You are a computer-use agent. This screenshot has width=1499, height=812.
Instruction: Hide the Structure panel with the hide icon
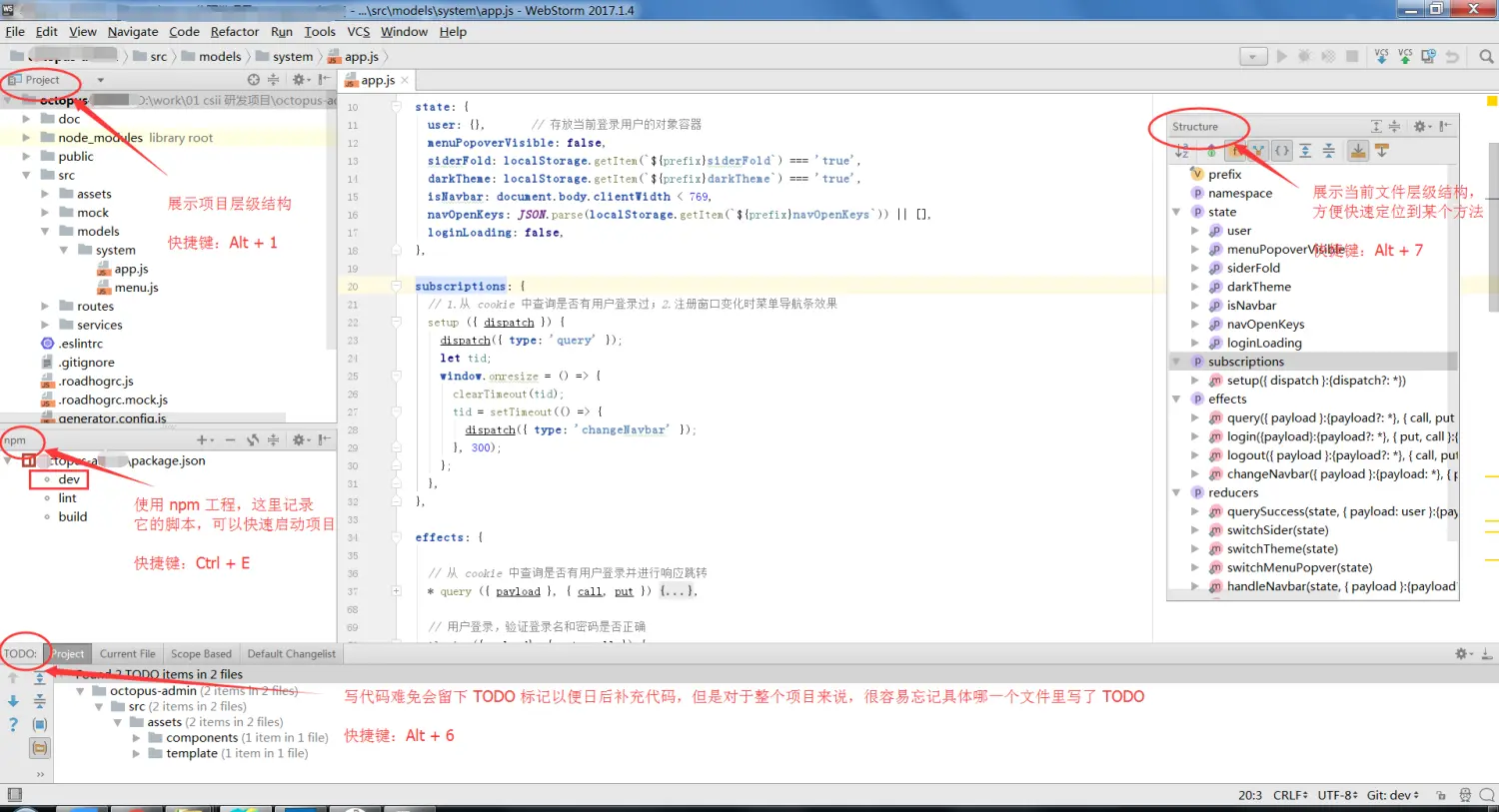click(x=1445, y=126)
